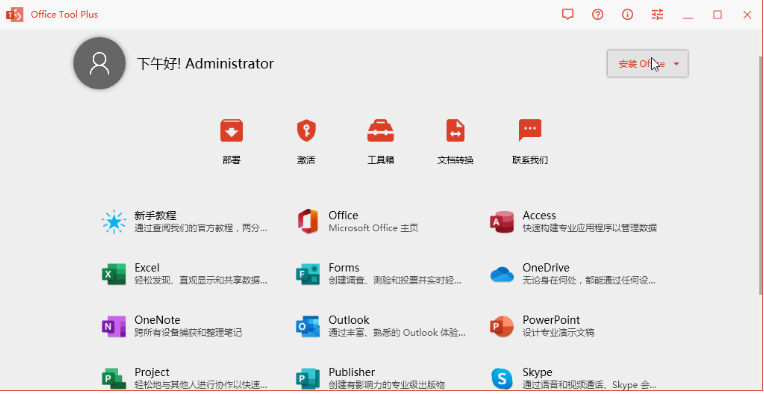Click '设计专业演示文稿' description text

pyautogui.click(x=558, y=333)
